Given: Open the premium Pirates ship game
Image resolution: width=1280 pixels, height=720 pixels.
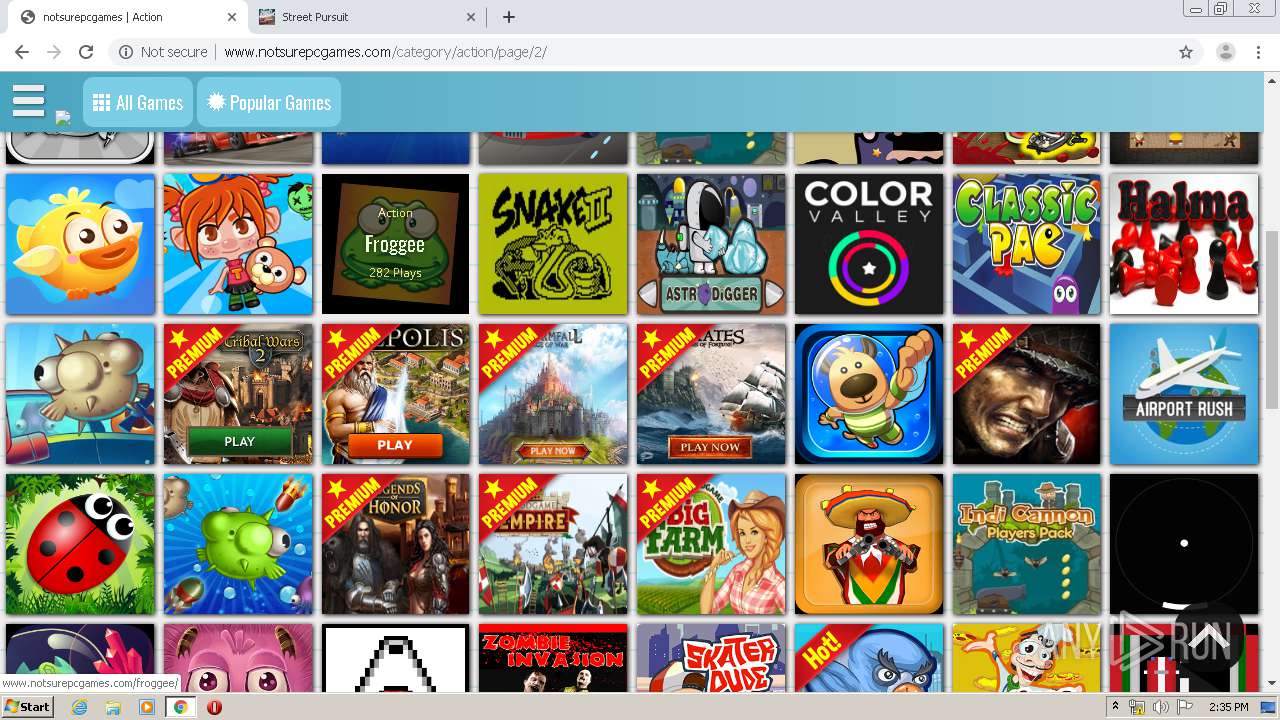Looking at the screenshot, I should click(x=711, y=394).
